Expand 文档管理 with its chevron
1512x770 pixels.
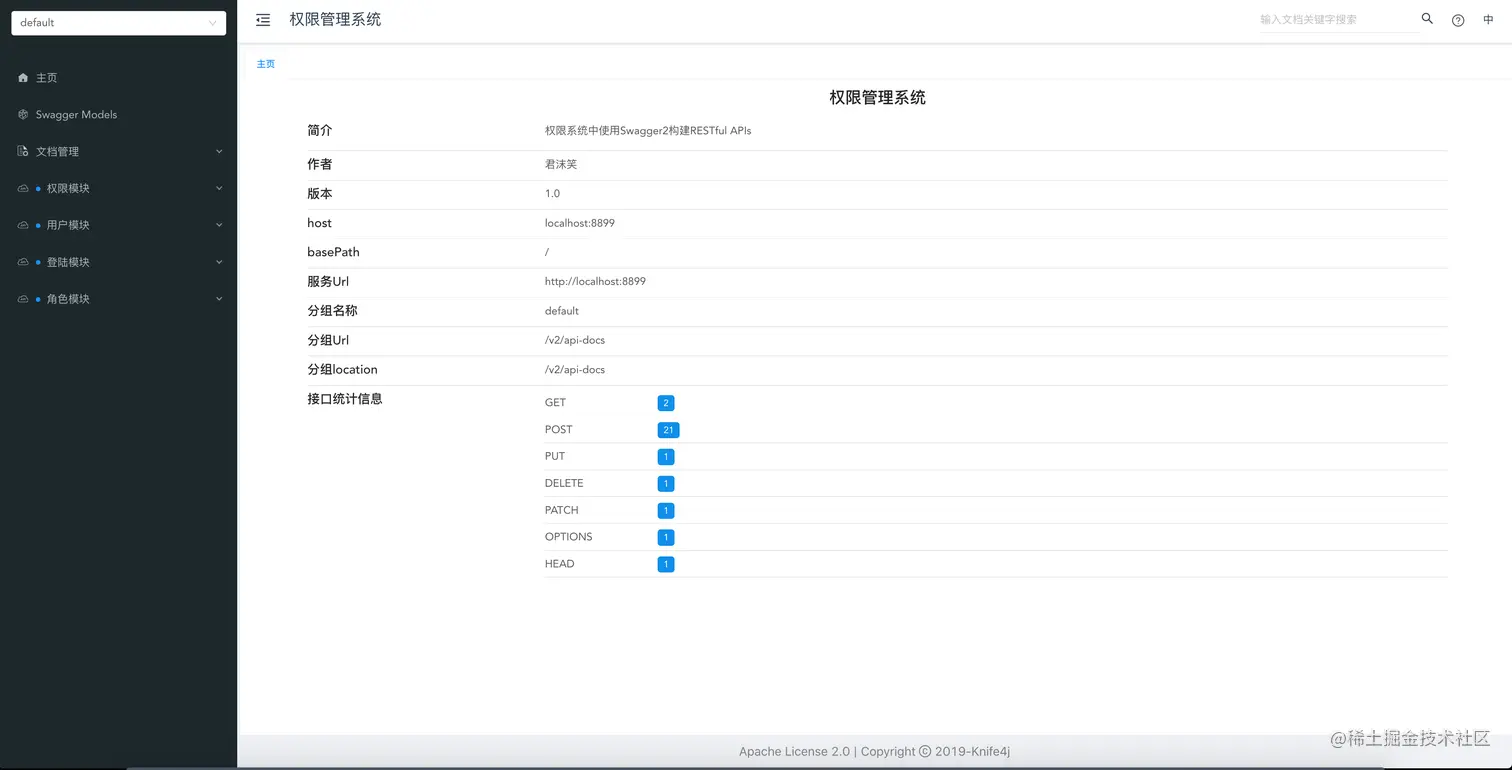click(219, 152)
